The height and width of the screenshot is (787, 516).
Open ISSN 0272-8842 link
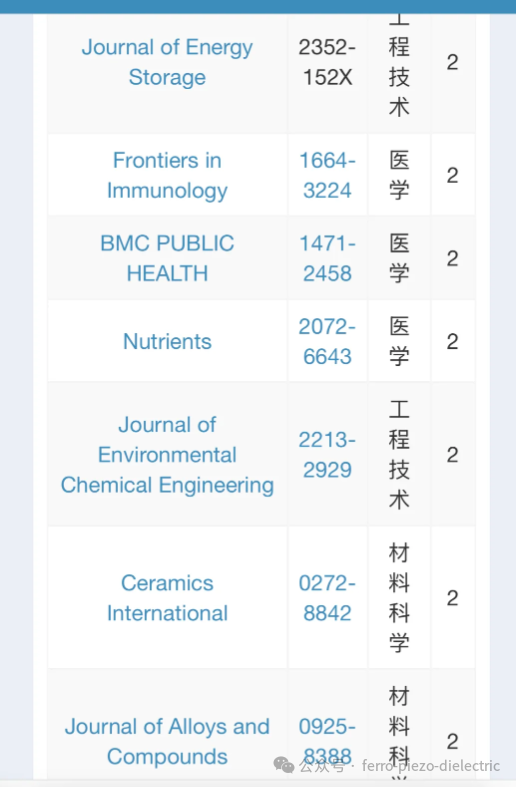pyautogui.click(x=327, y=598)
